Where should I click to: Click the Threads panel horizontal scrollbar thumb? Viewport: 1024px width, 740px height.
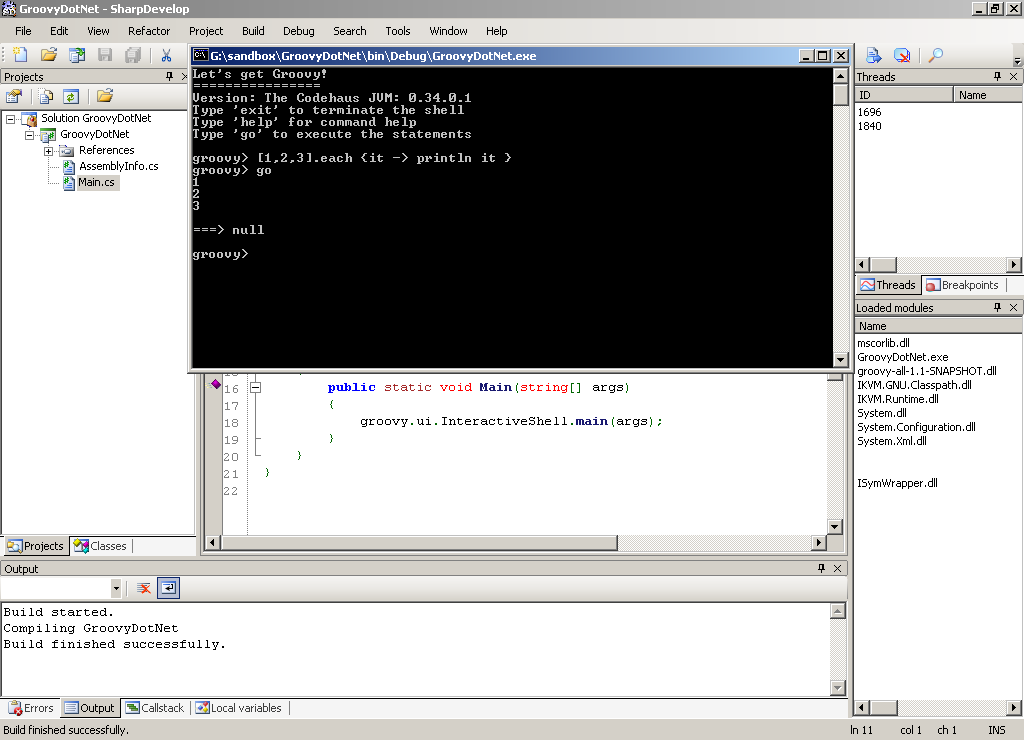tap(884, 265)
